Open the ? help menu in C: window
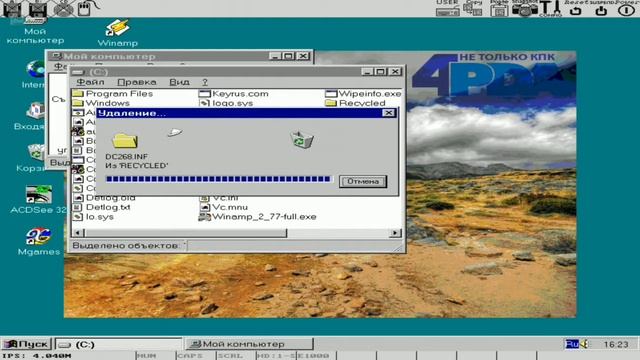The width and height of the screenshot is (640, 360). point(205,82)
